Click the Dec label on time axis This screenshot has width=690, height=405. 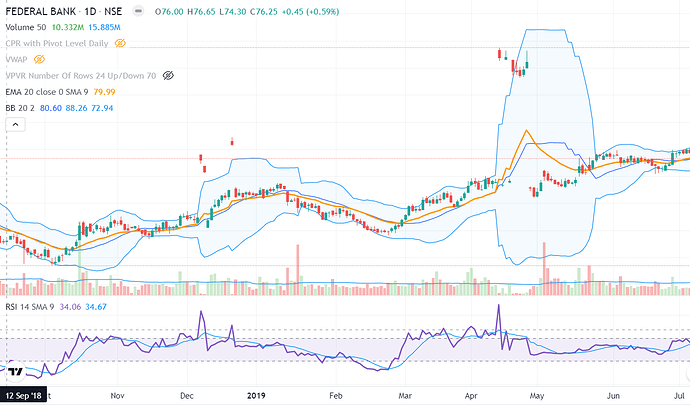tap(187, 396)
